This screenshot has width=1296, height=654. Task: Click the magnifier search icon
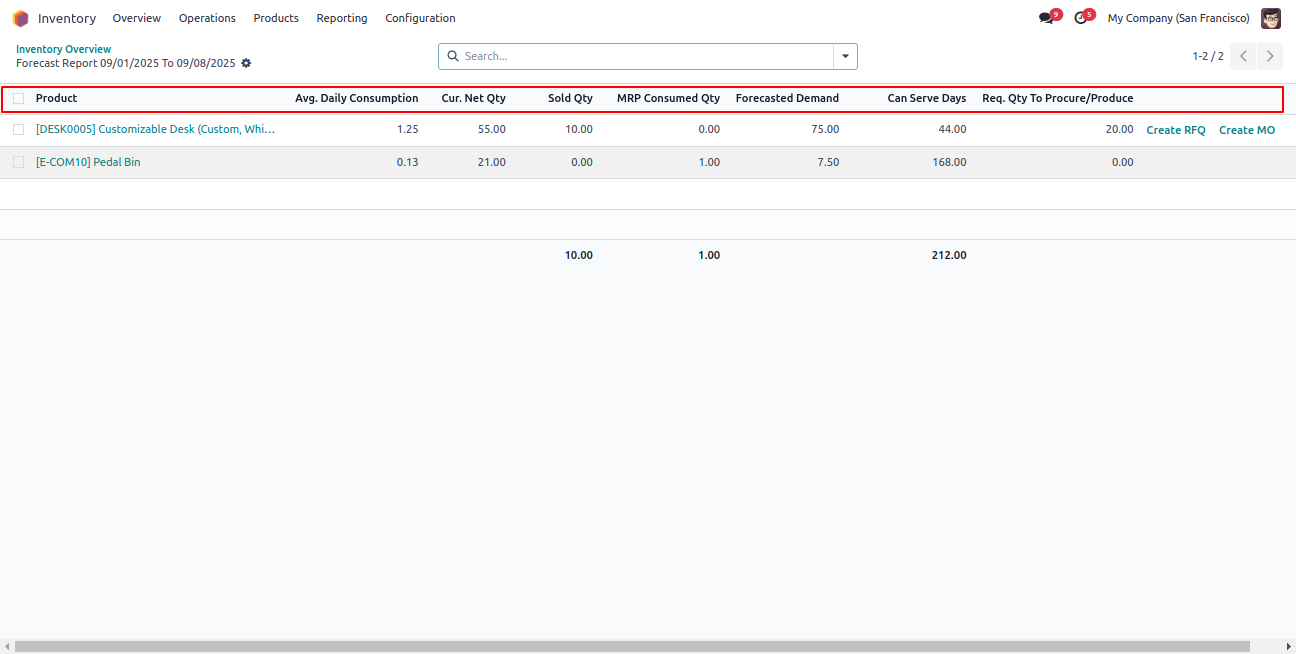(453, 56)
